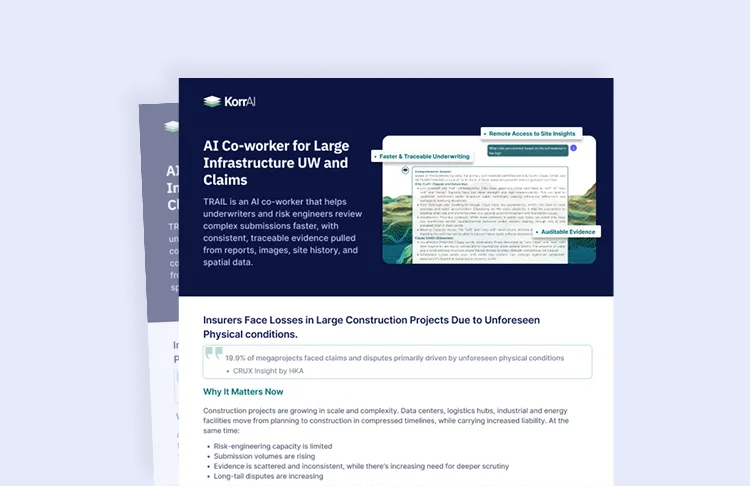This screenshot has height=492, width=750.
Task: Click the purple avatar icon beside chat bubble
Action: [574, 148]
